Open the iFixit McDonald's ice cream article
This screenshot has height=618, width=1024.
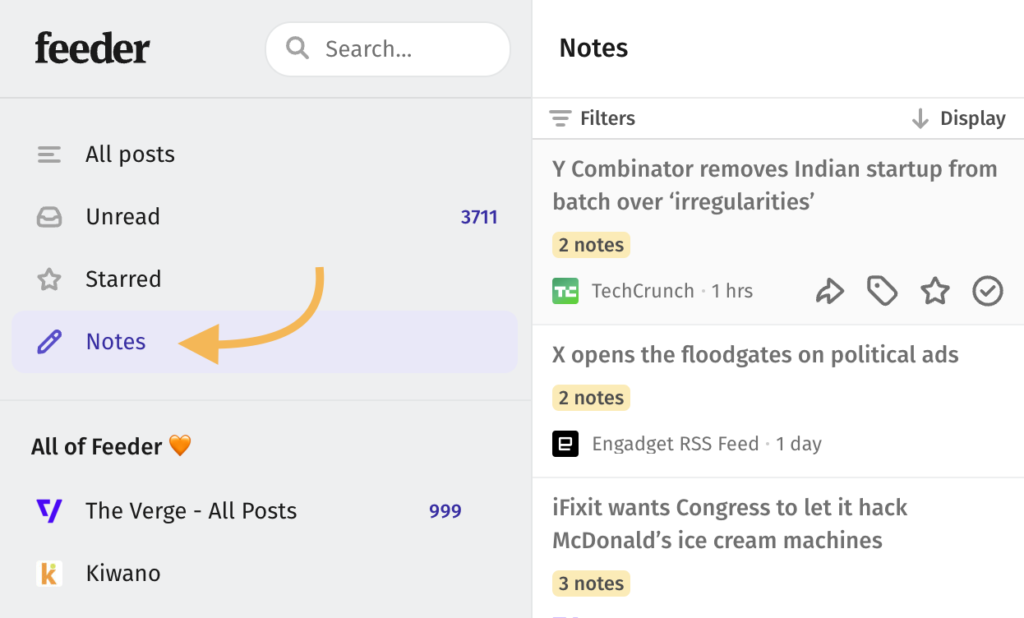coord(729,524)
